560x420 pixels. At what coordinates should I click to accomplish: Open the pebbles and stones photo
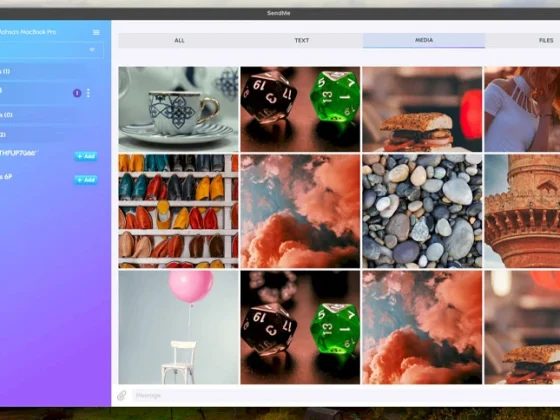(422, 211)
